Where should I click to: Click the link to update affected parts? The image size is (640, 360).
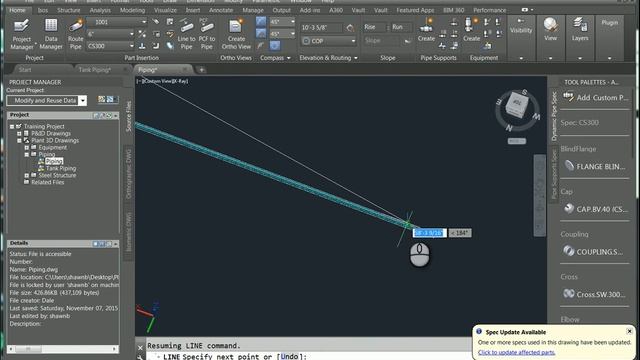pyautogui.click(x=516, y=352)
